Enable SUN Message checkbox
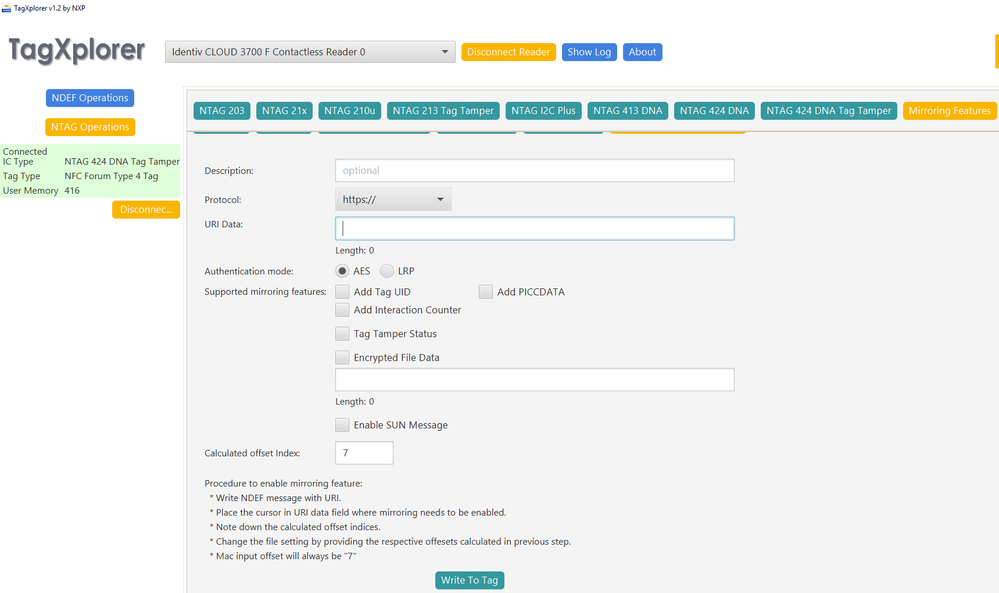This screenshot has height=593, width=999. click(342, 425)
